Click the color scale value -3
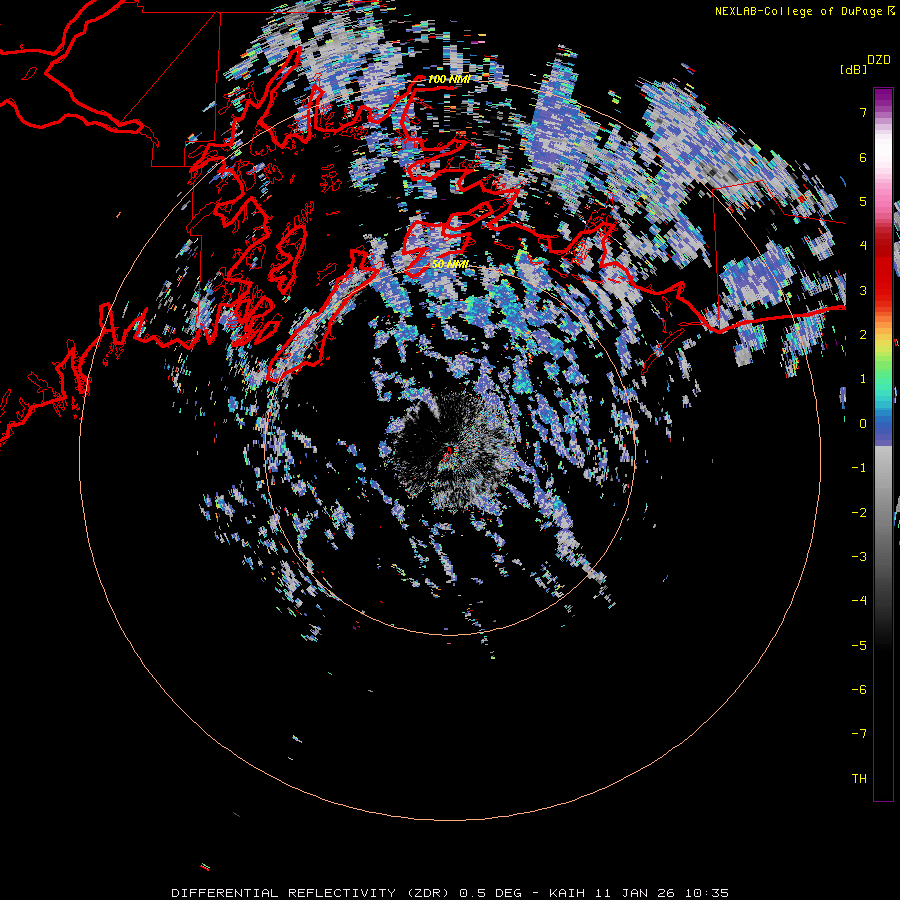The width and height of the screenshot is (900, 900). (859, 557)
